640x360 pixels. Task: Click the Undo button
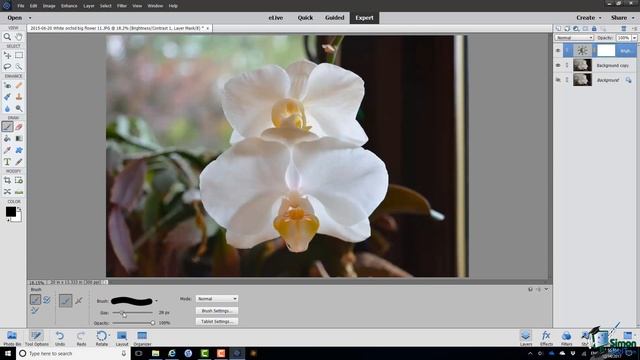click(60, 338)
